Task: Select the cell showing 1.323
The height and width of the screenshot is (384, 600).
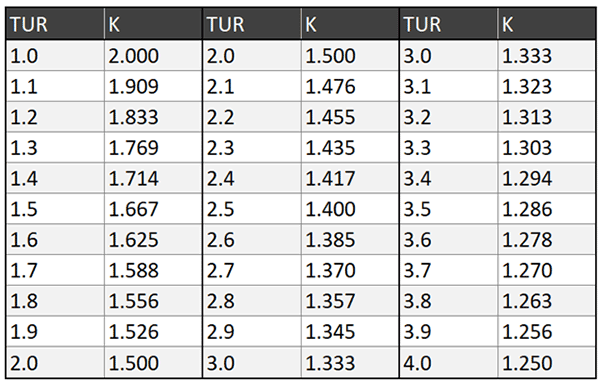Action: coord(546,86)
